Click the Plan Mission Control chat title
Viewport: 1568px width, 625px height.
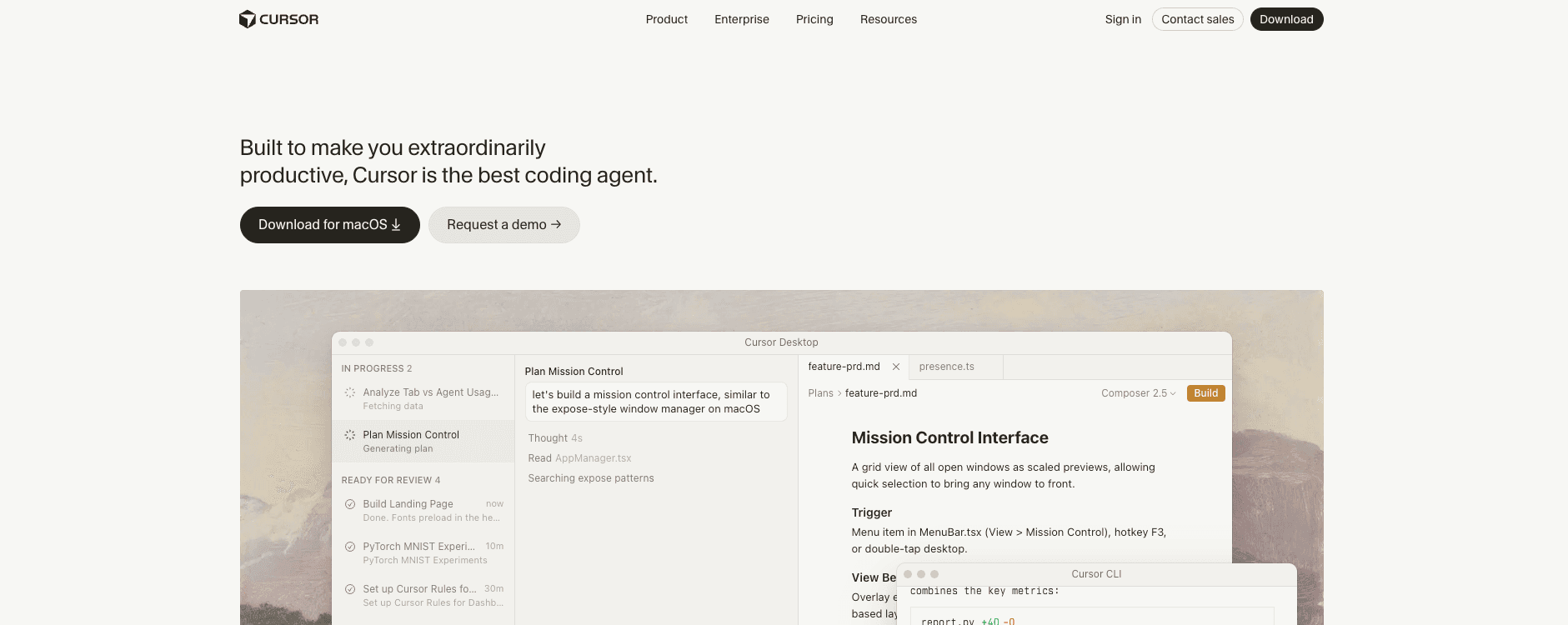[x=574, y=372]
